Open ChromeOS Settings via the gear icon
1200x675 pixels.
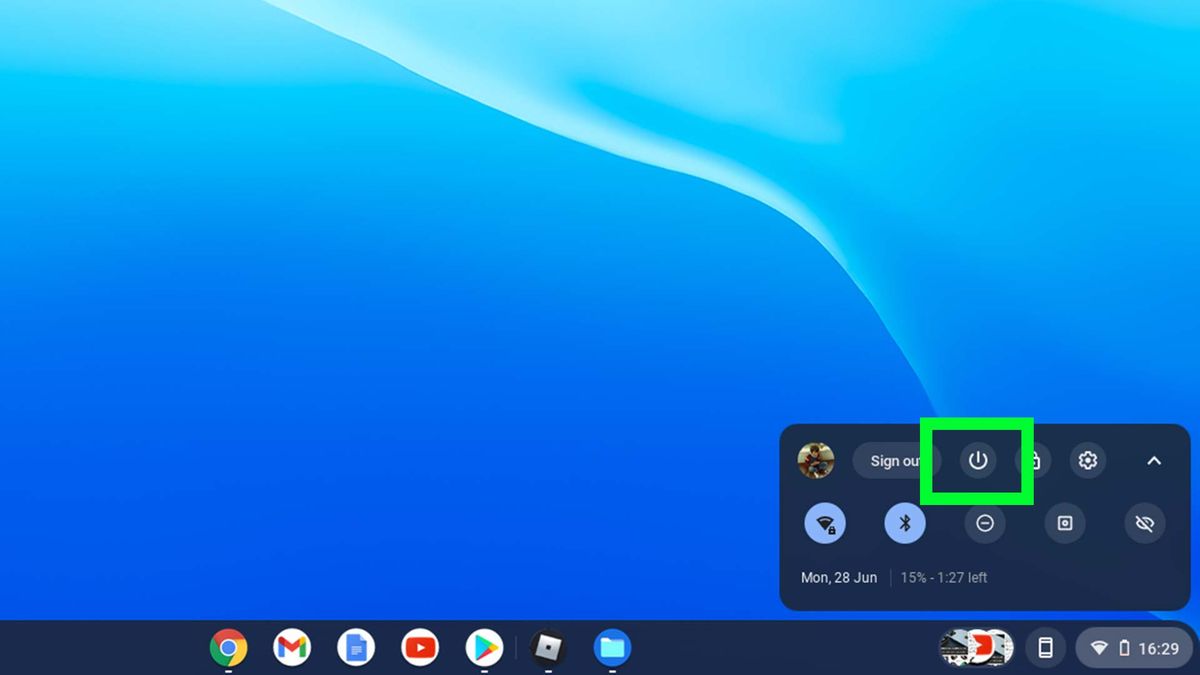(x=1088, y=461)
